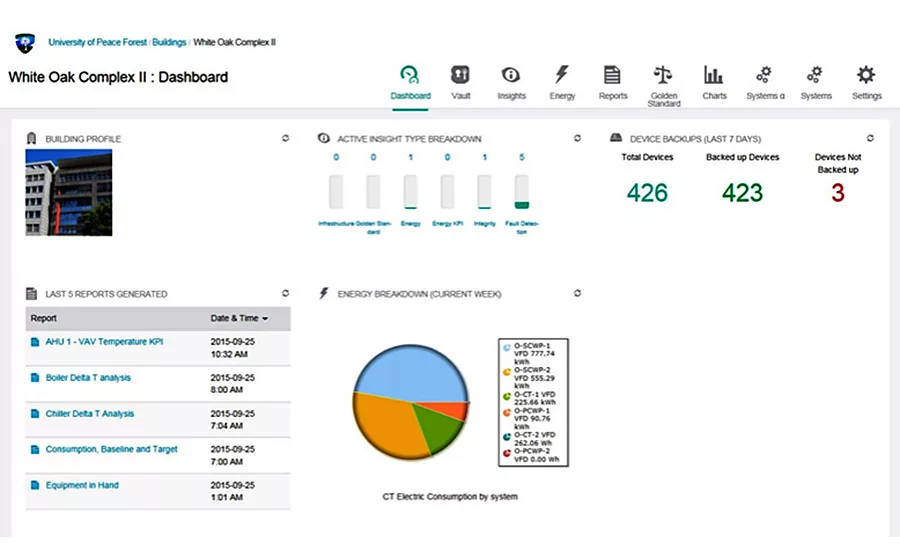Viewport: 900px width, 550px height.
Task: Click O-CT-2 VFD legend entry
Action: tap(534, 439)
